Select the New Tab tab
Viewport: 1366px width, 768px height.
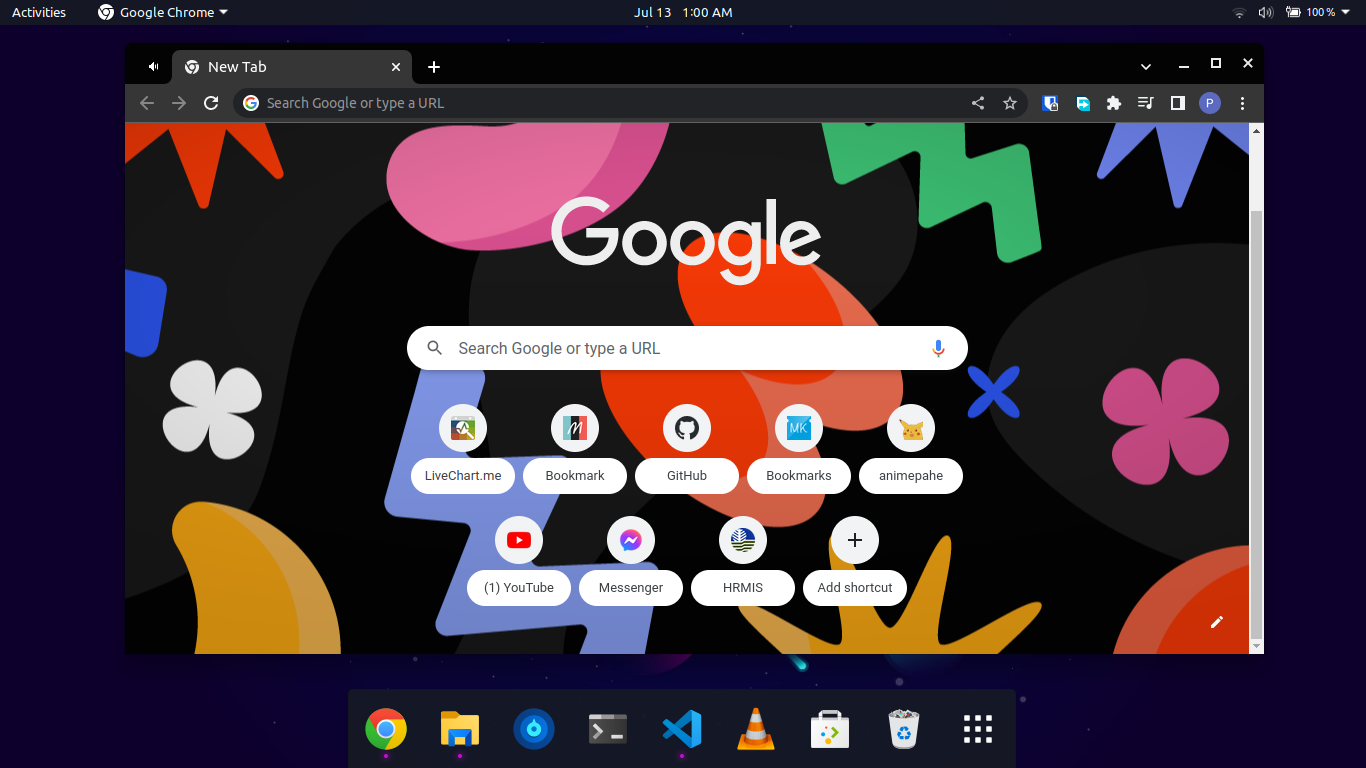click(x=292, y=67)
